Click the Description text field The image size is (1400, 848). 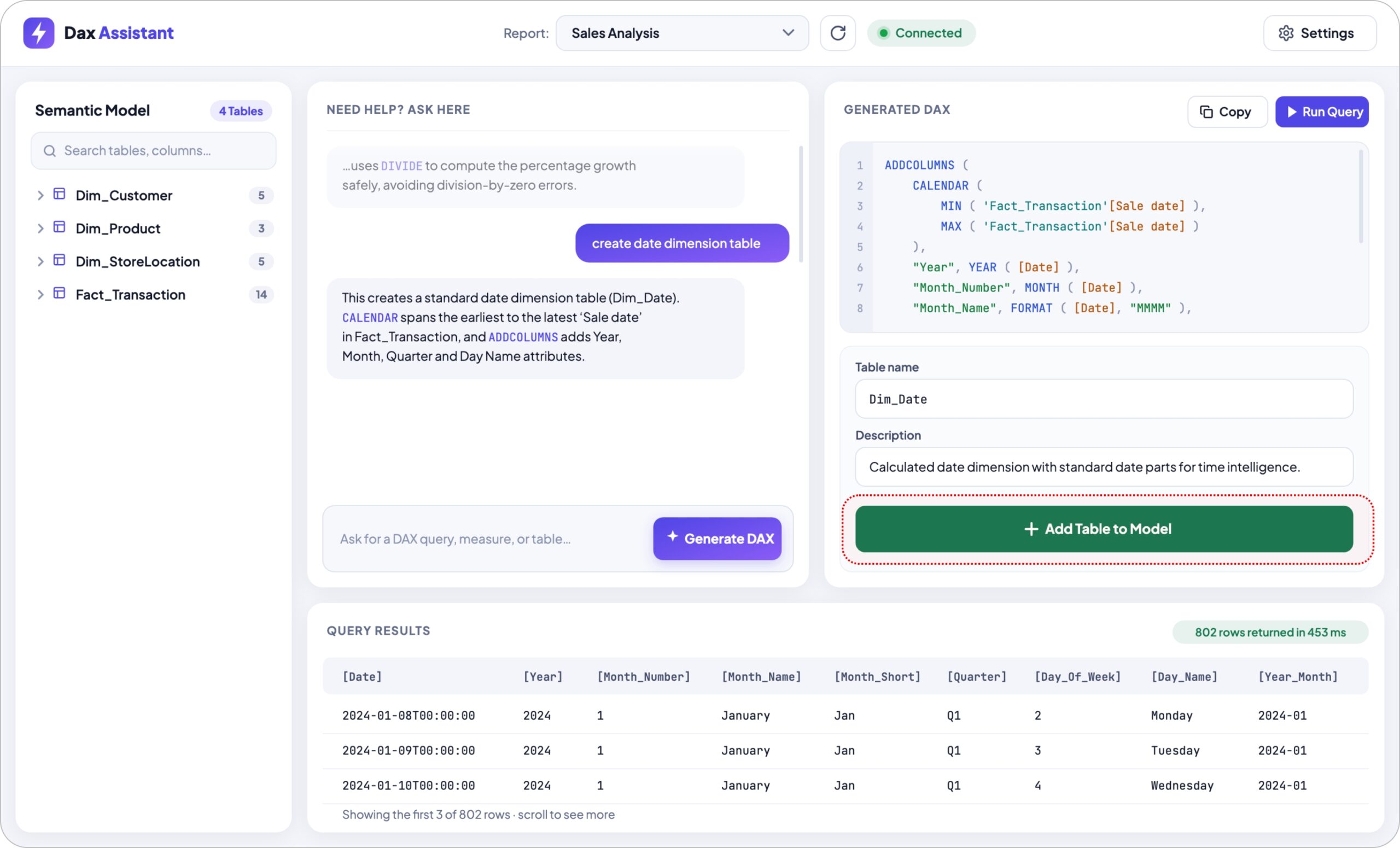[1104, 467]
